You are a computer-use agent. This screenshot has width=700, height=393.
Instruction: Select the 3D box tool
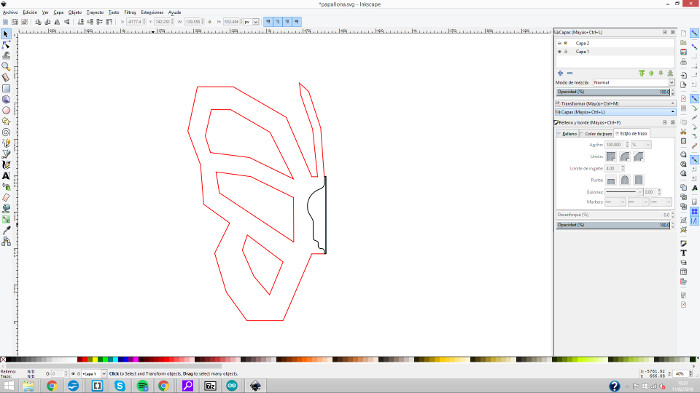[6, 99]
